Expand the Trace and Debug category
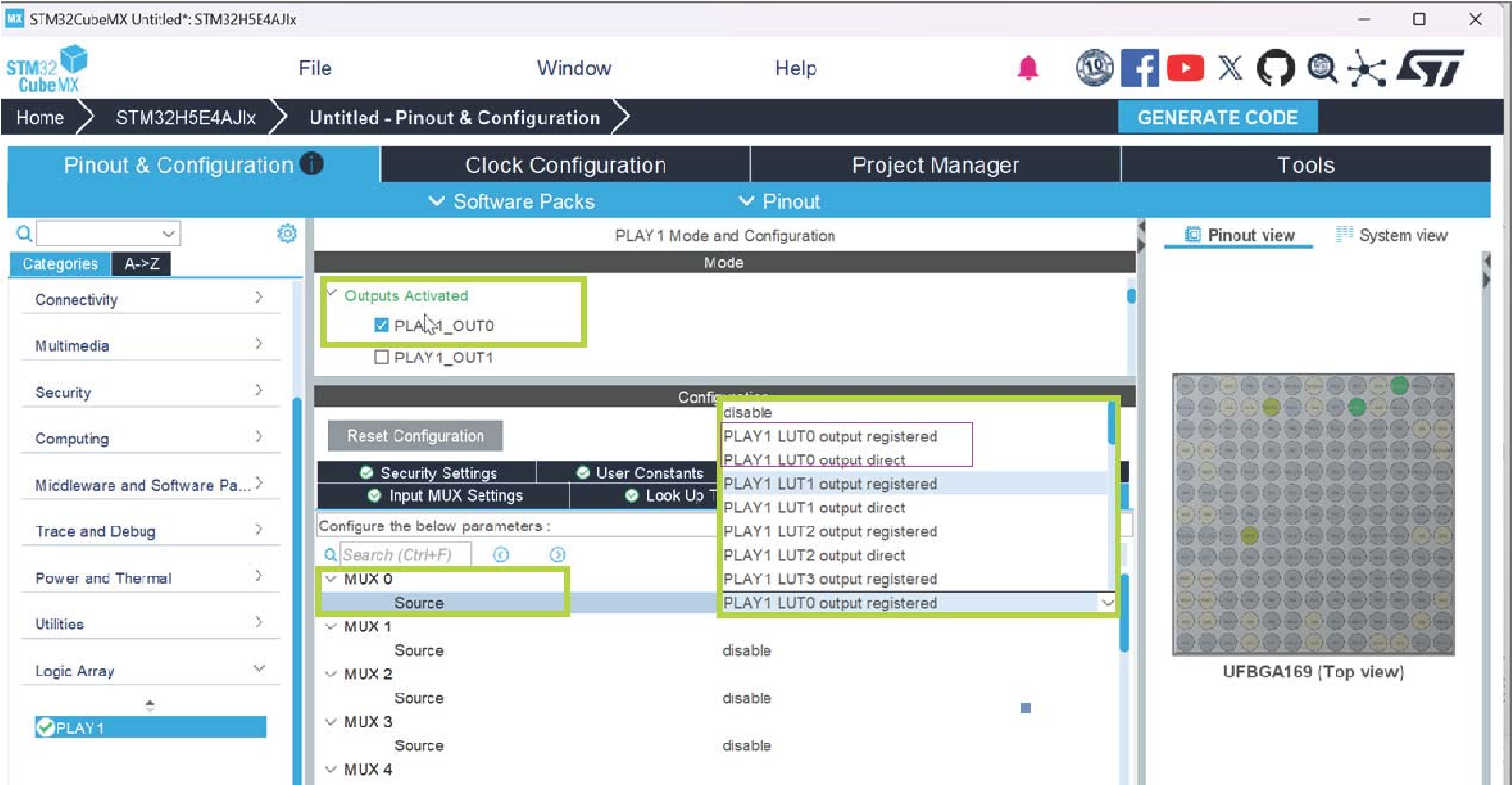 [259, 529]
